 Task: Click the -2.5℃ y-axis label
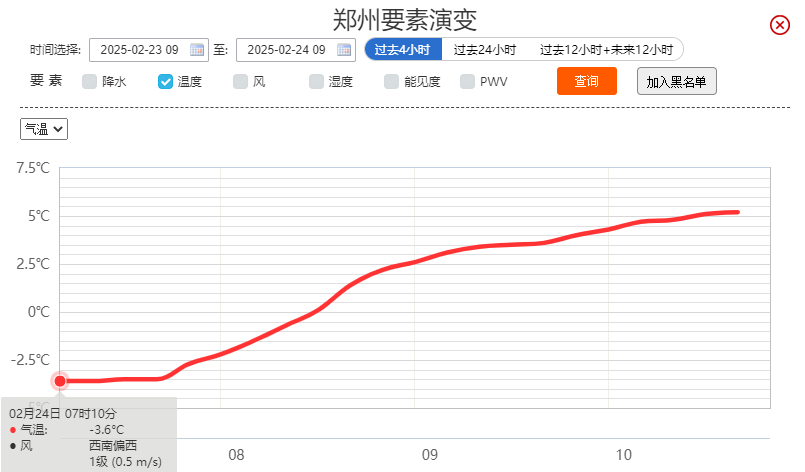[x=30, y=360]
